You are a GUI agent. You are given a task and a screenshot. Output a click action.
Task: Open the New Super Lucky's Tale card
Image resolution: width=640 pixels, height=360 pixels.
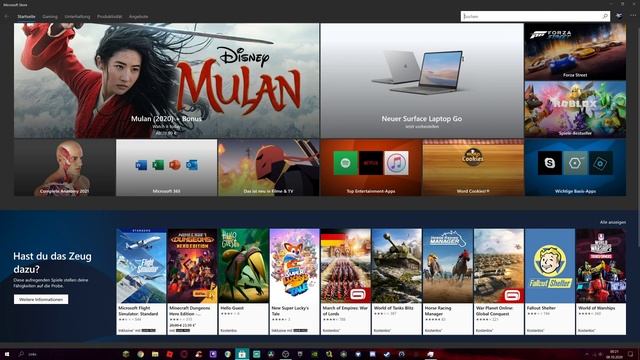294,282
